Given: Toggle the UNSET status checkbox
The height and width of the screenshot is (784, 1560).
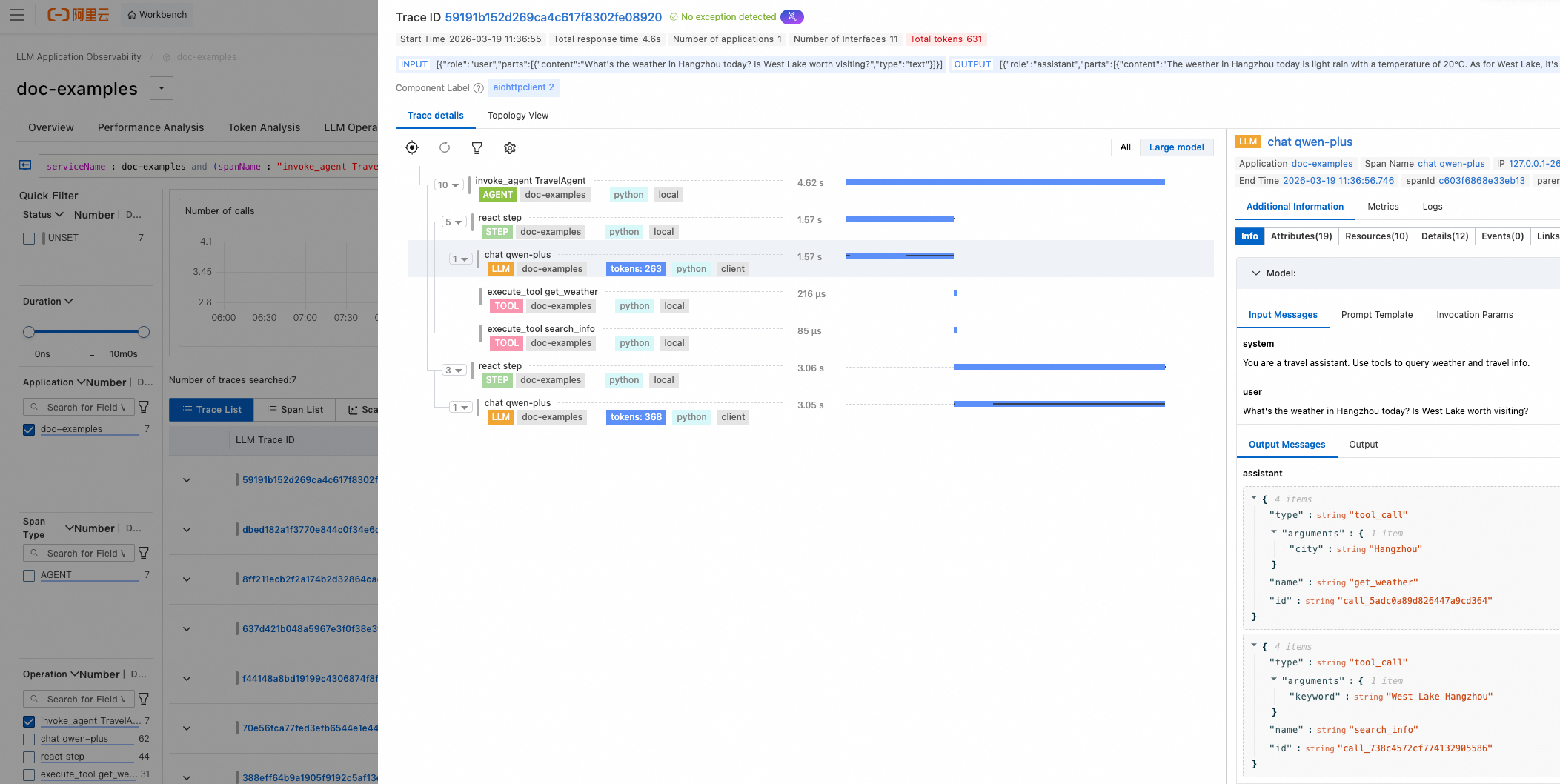Looking at the screenshot, I should click(29, 239).
